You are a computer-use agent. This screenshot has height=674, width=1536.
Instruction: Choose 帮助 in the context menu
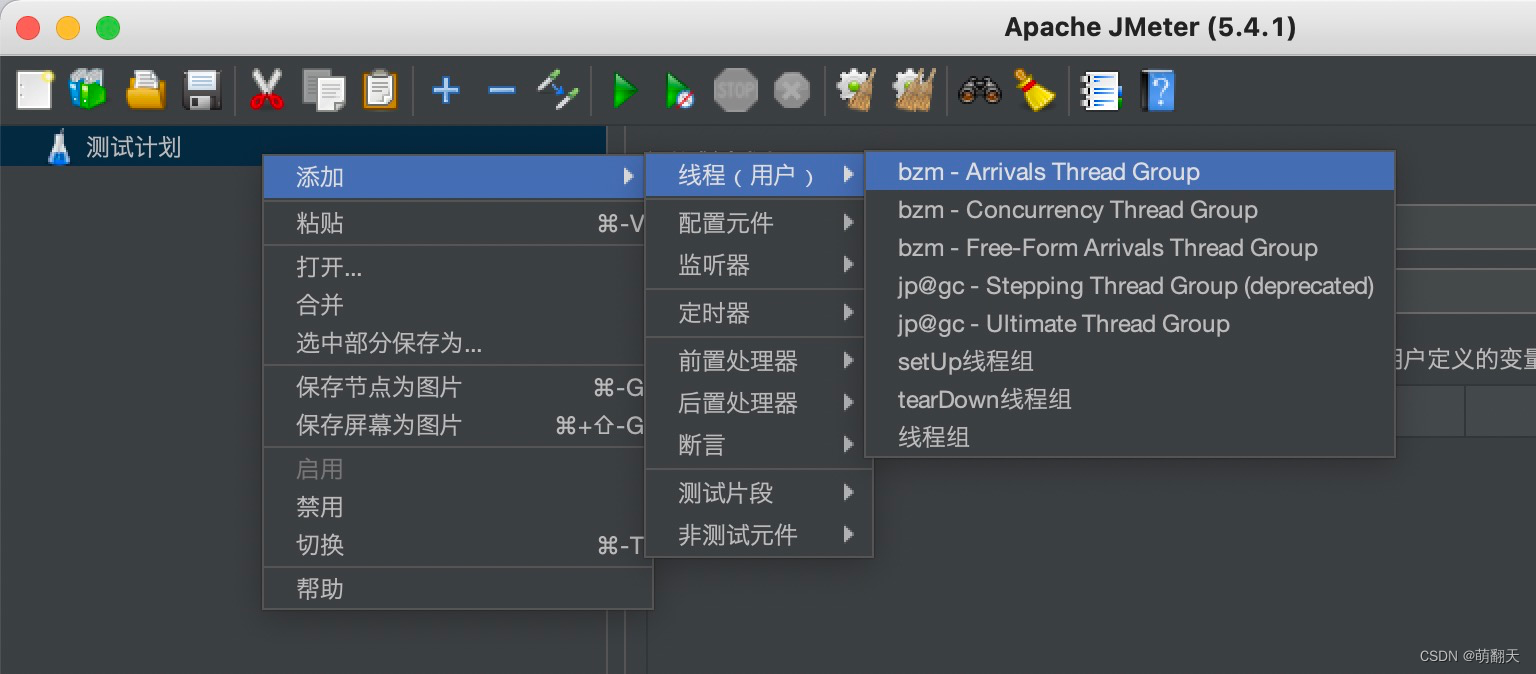[457, 589]
